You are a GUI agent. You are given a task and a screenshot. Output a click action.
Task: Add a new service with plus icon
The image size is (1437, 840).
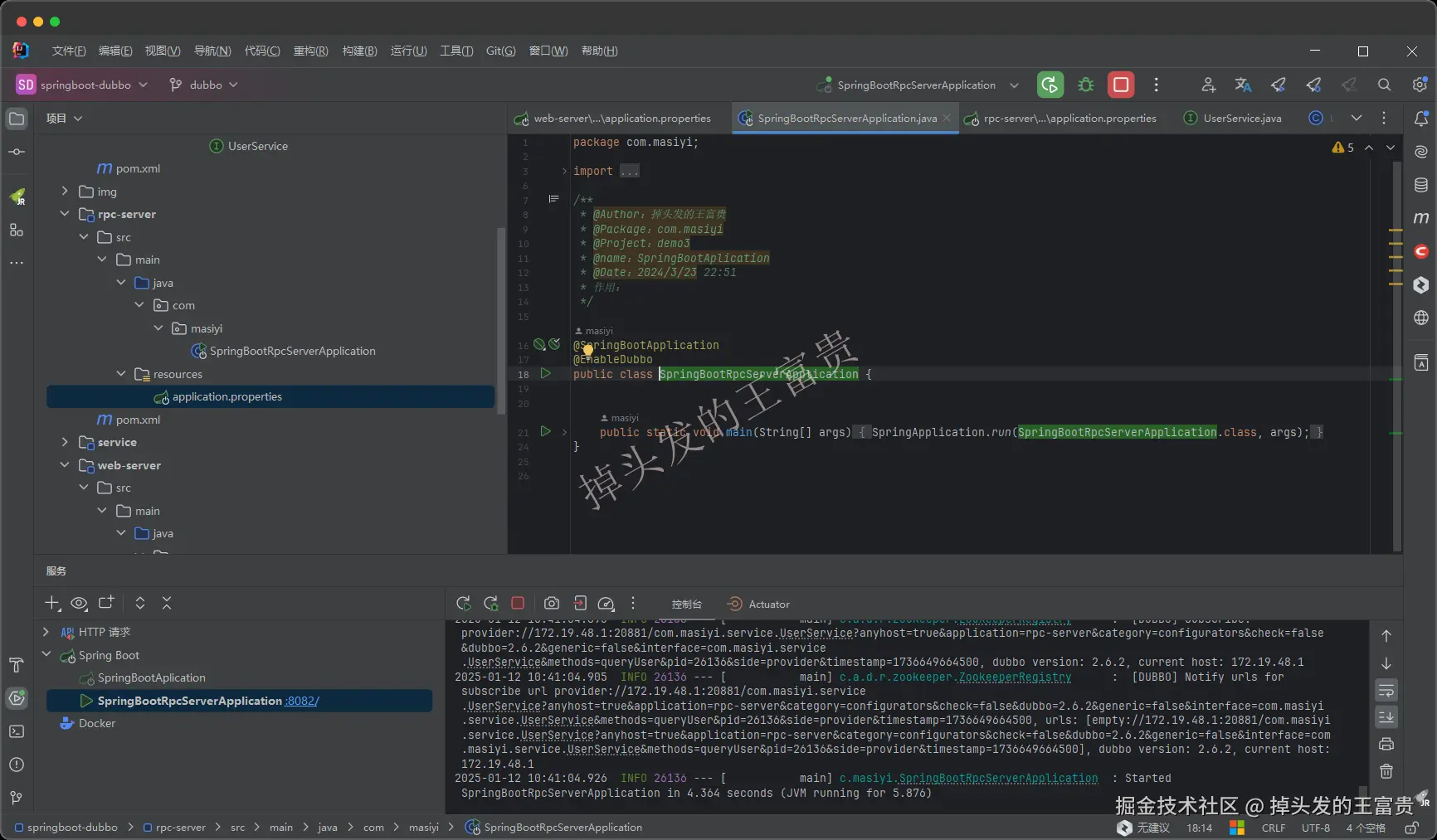[x=52, y=603]
